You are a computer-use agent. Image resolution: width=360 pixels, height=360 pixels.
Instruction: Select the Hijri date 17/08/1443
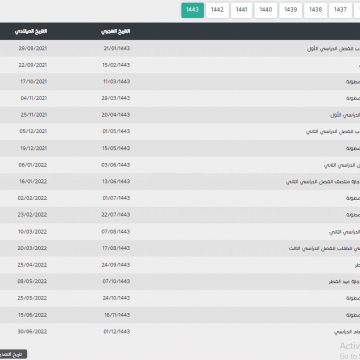[x=116, y=248]
